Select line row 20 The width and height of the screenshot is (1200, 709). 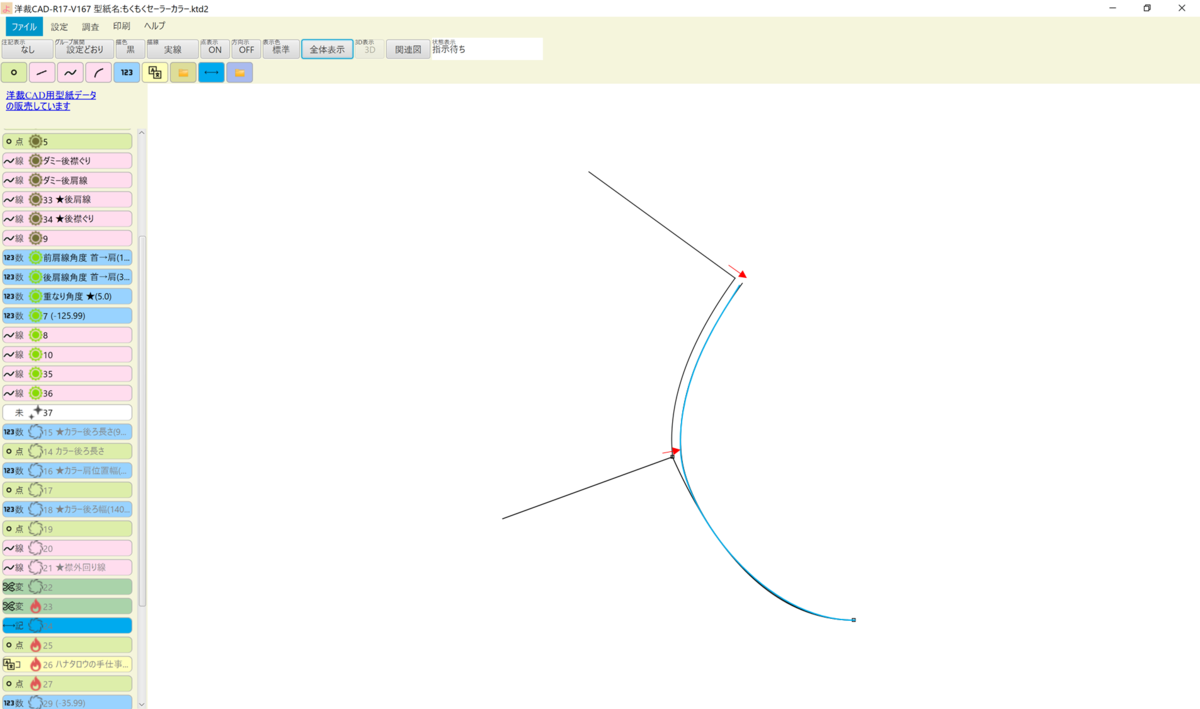(67, 548)
